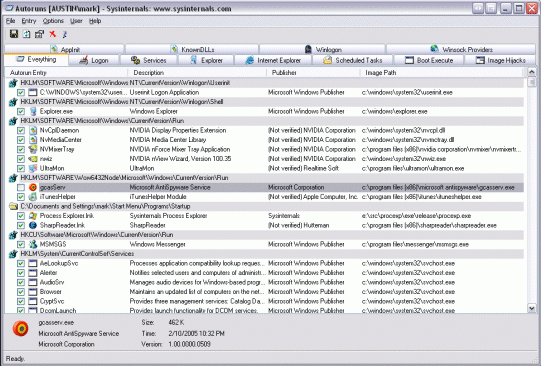Switch to the KnownDLLs tab

click(x=192, y=49)
